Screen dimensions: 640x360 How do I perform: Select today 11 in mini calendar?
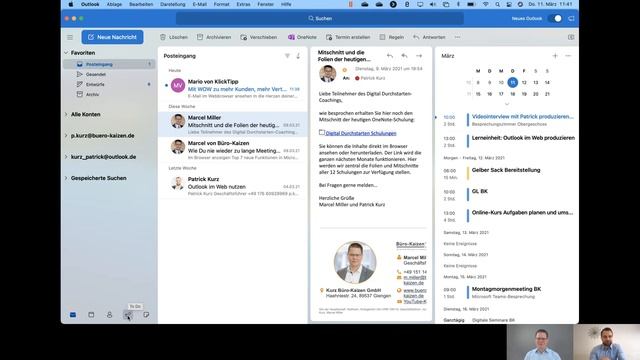coord(513,82)
